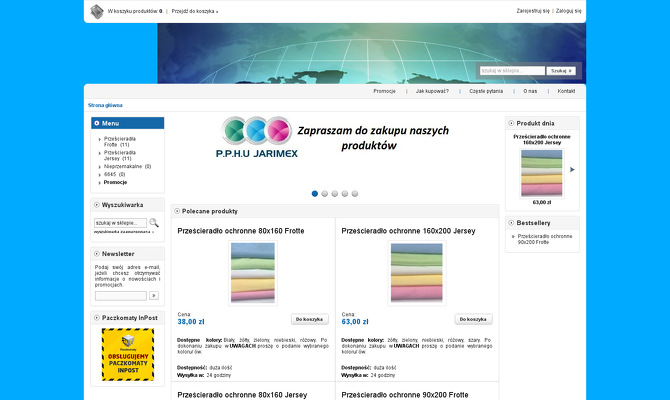Click the Produkt dnia header icon
The width and height of the screenshot is (670, 400).
point(511,123)
